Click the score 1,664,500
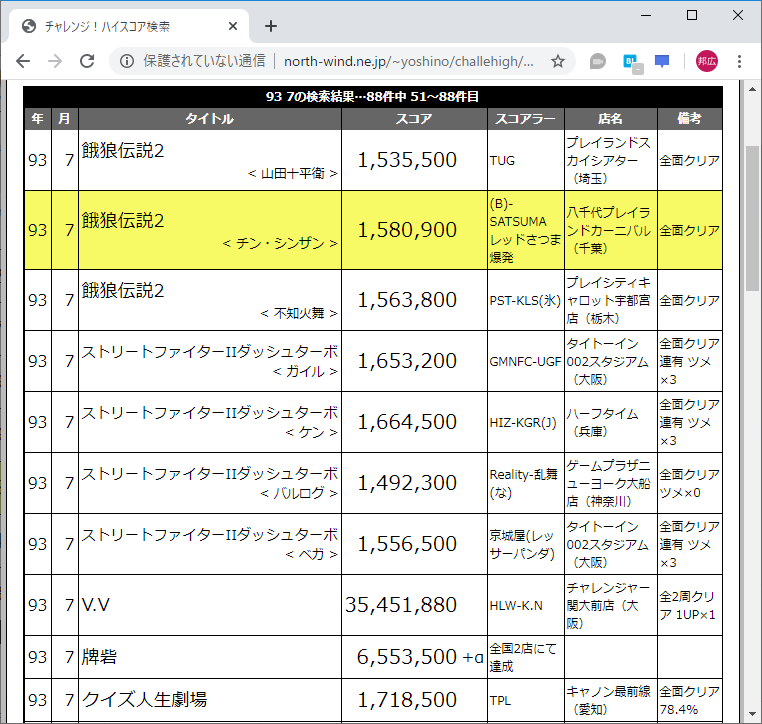 point(407,422)
